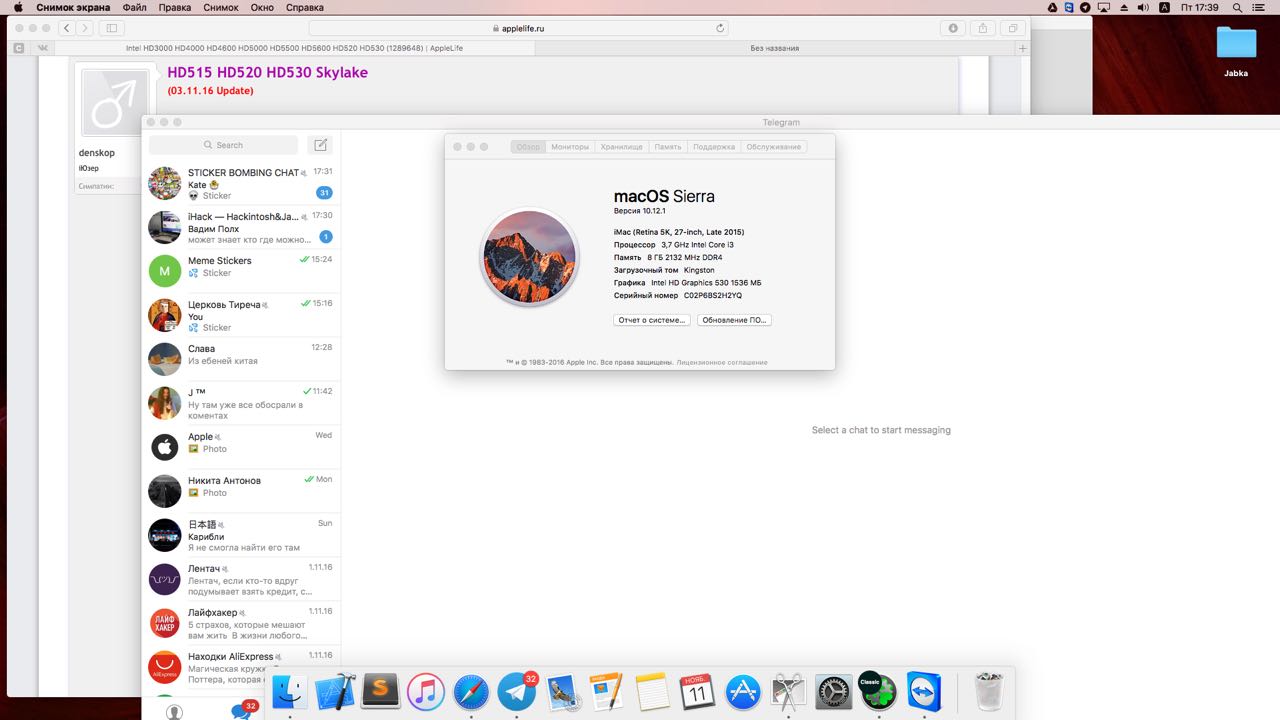Open Preview app in the Dock
The height and width of the screenshot is (720, 1280).
point(562,691)
